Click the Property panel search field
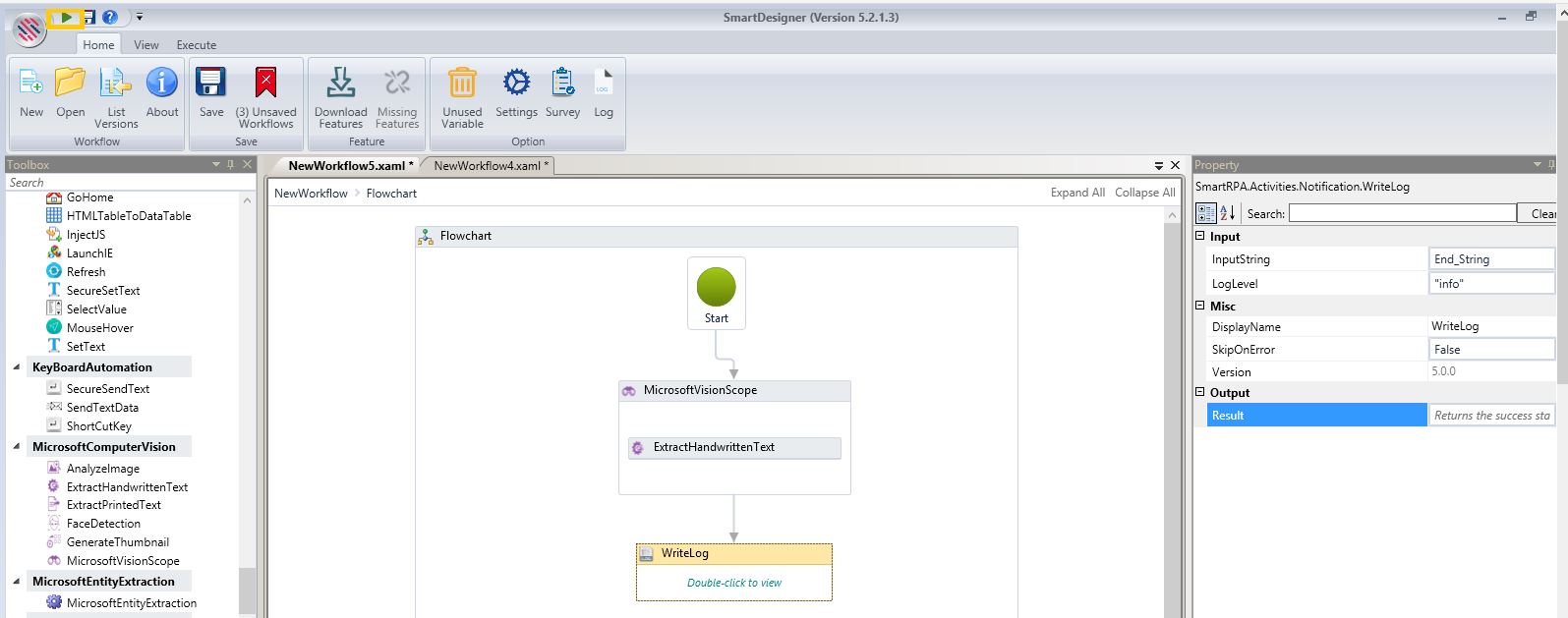This screenshot has width=1568, height=618. 1402,213
